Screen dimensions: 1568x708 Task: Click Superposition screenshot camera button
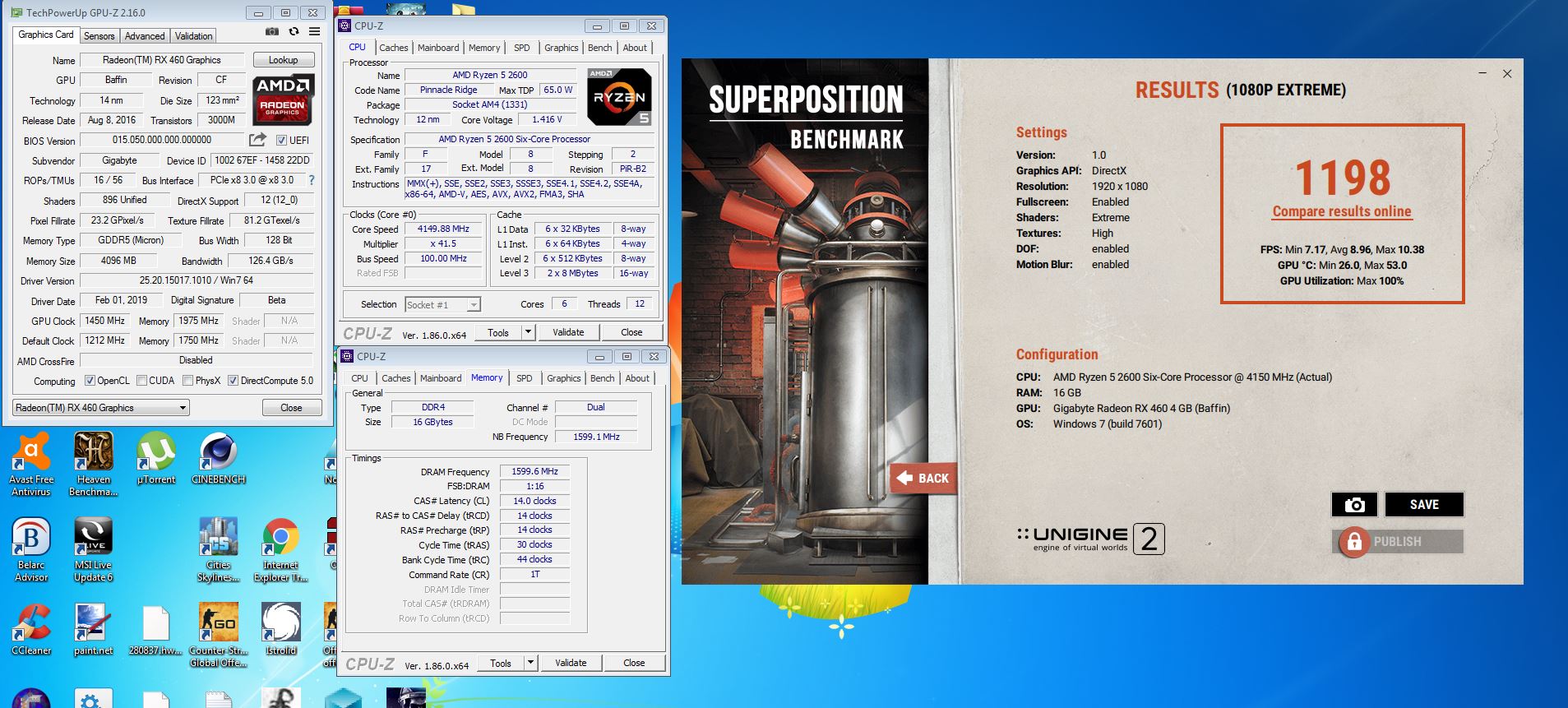click(1354, 505)
